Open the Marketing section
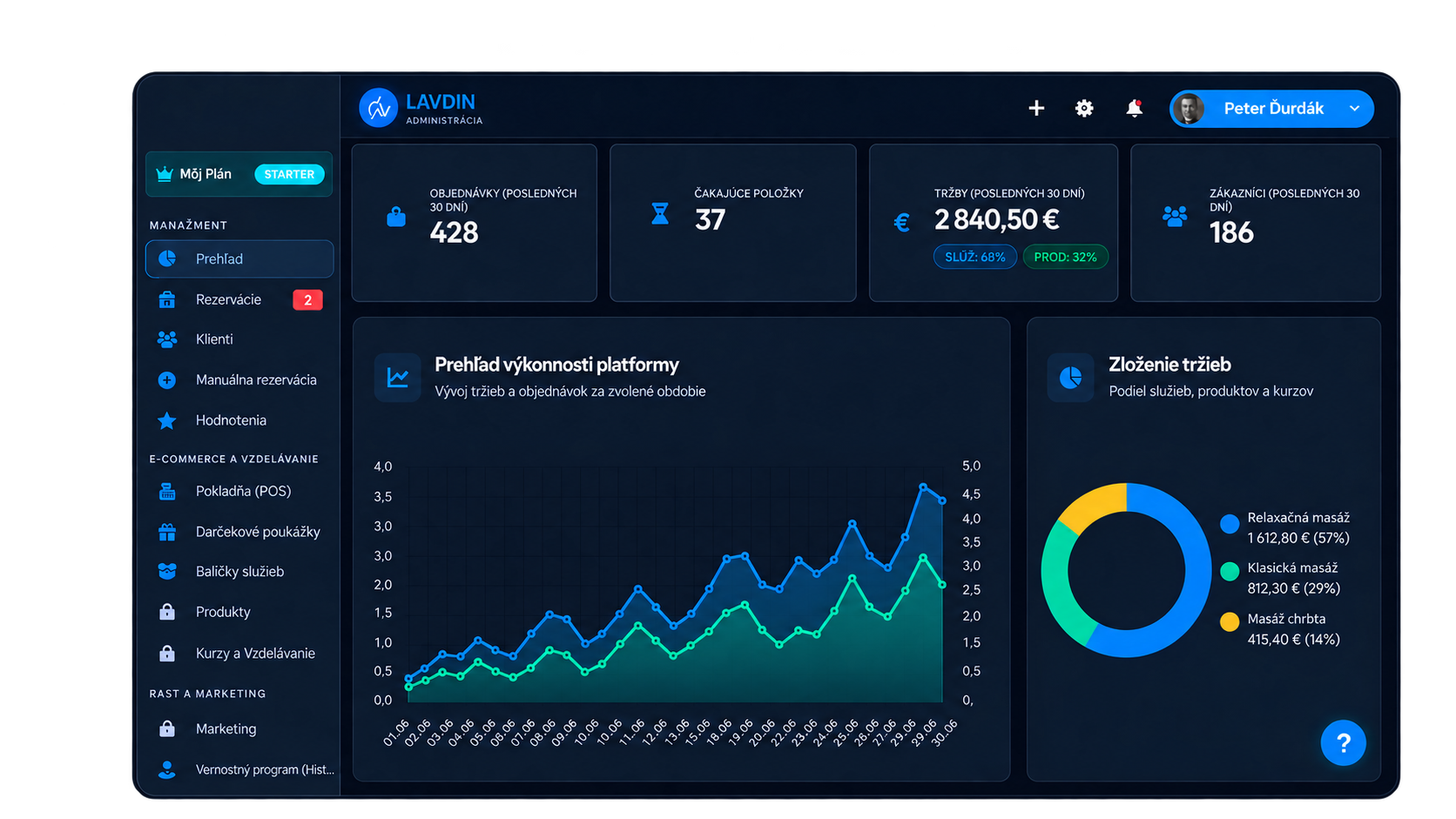 (239, 728)
